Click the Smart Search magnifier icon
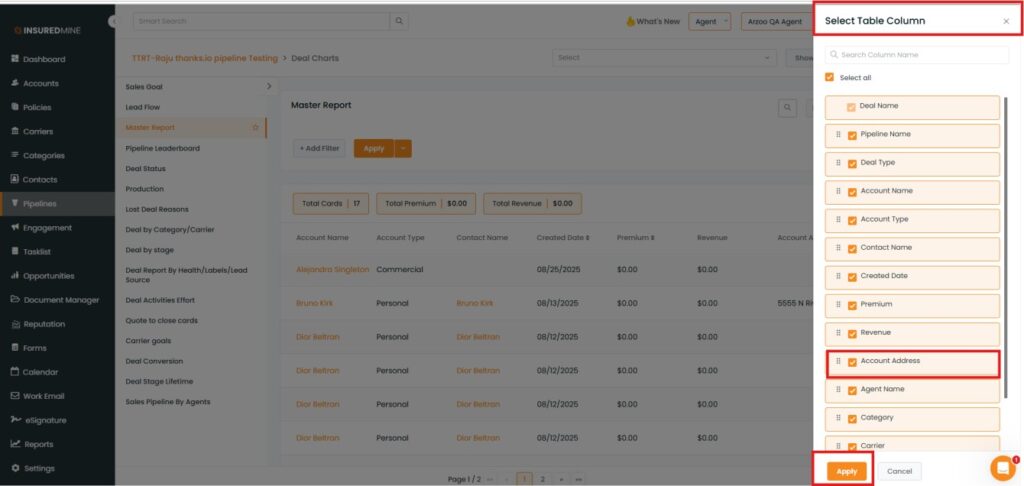 click(399, 21)
